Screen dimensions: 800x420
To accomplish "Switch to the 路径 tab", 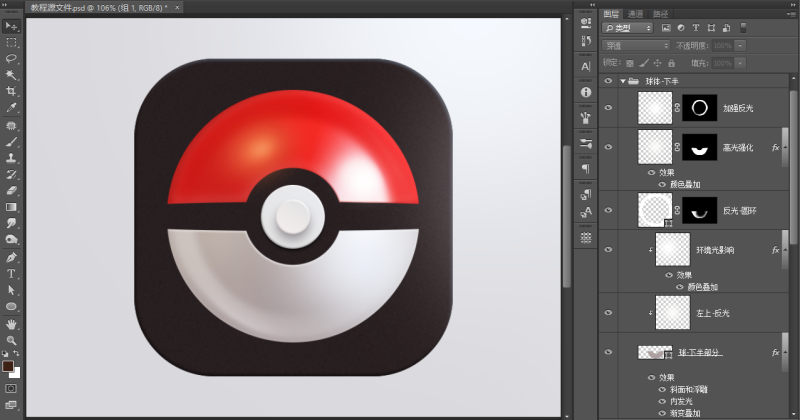I will [x=660, y=13].
